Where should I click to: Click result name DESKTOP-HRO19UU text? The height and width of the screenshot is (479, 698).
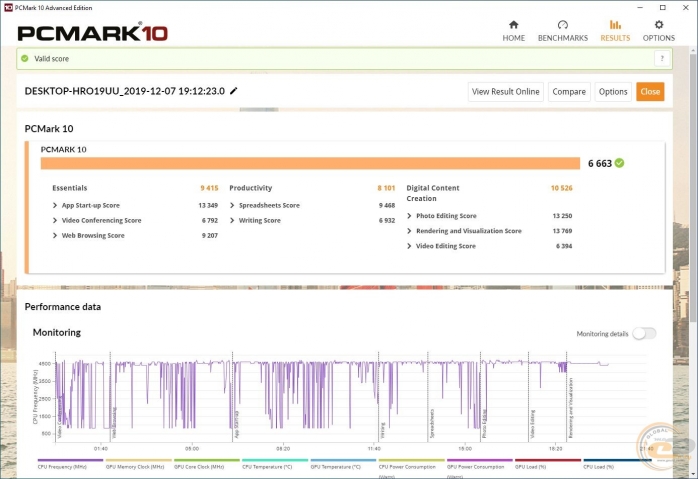click(125, 91)
